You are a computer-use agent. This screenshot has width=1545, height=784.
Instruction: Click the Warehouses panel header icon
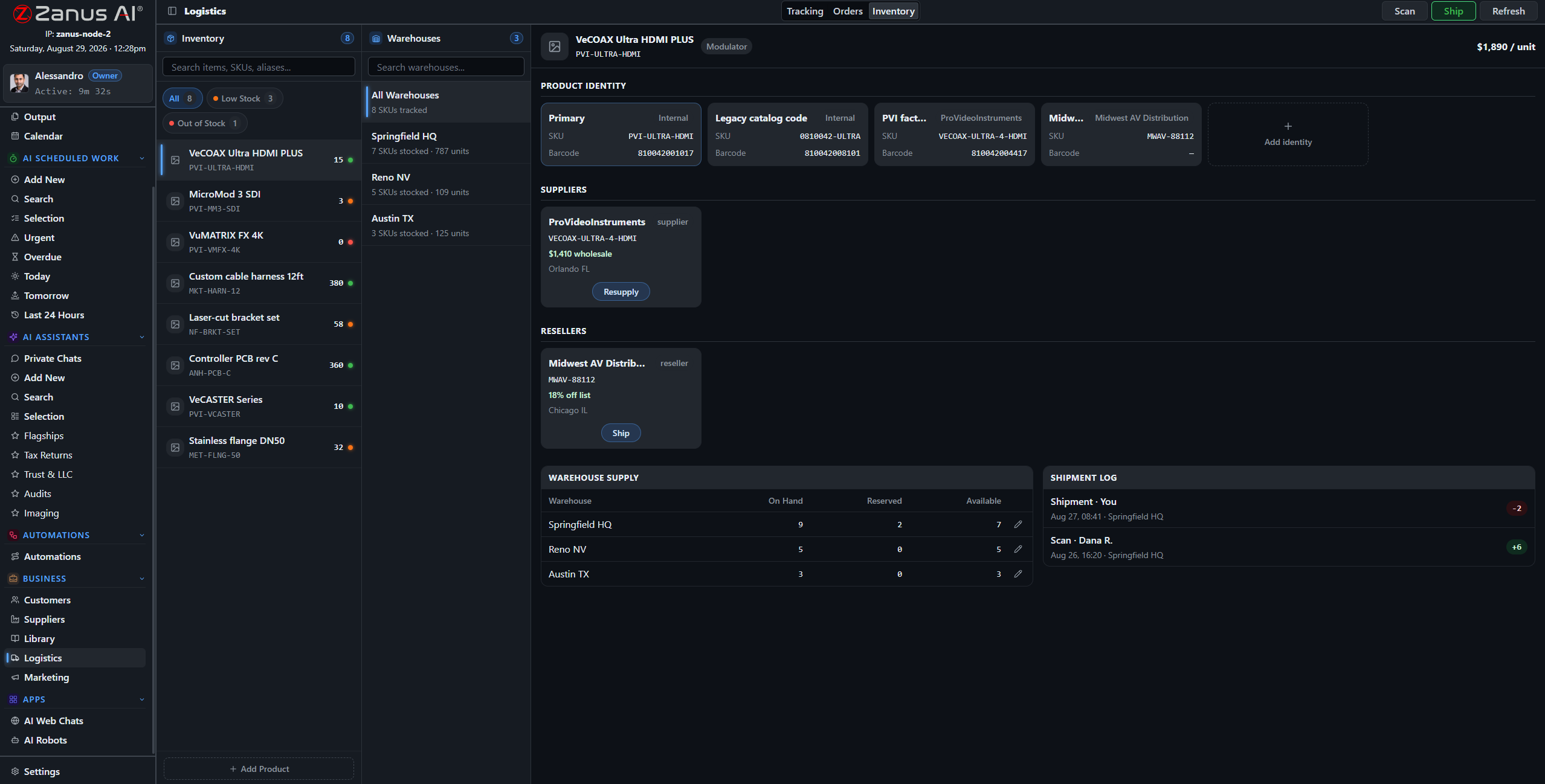tap(376, 38)
